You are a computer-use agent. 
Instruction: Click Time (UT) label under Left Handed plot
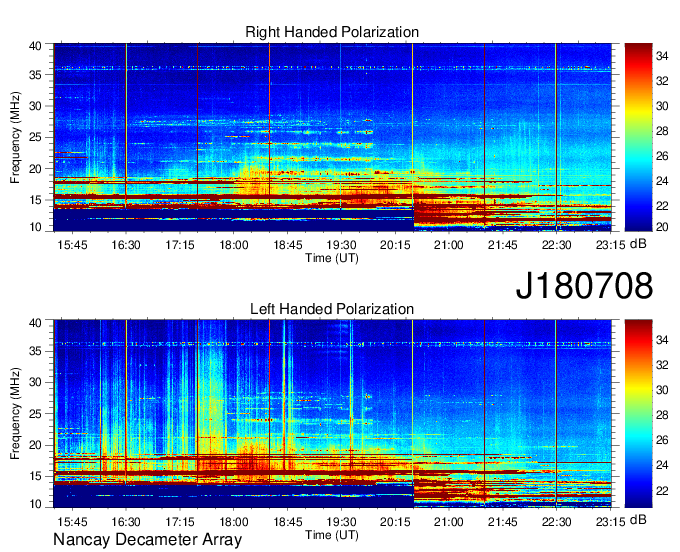tap(332, 535)
